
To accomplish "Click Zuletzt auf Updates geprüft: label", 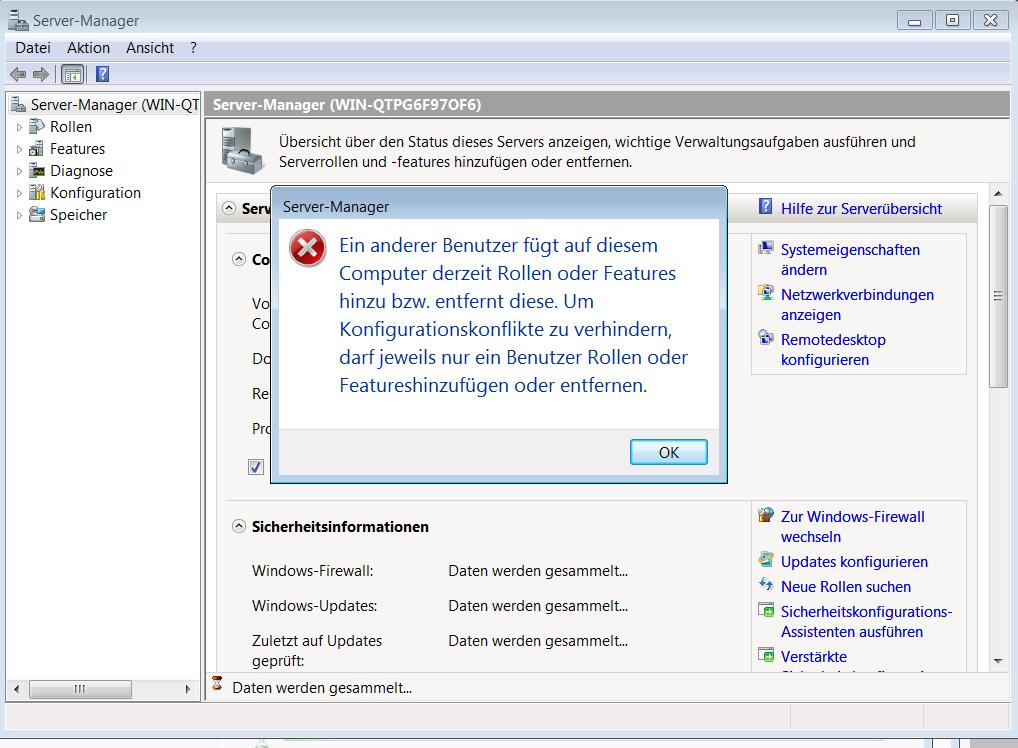I will coord(317,651).
